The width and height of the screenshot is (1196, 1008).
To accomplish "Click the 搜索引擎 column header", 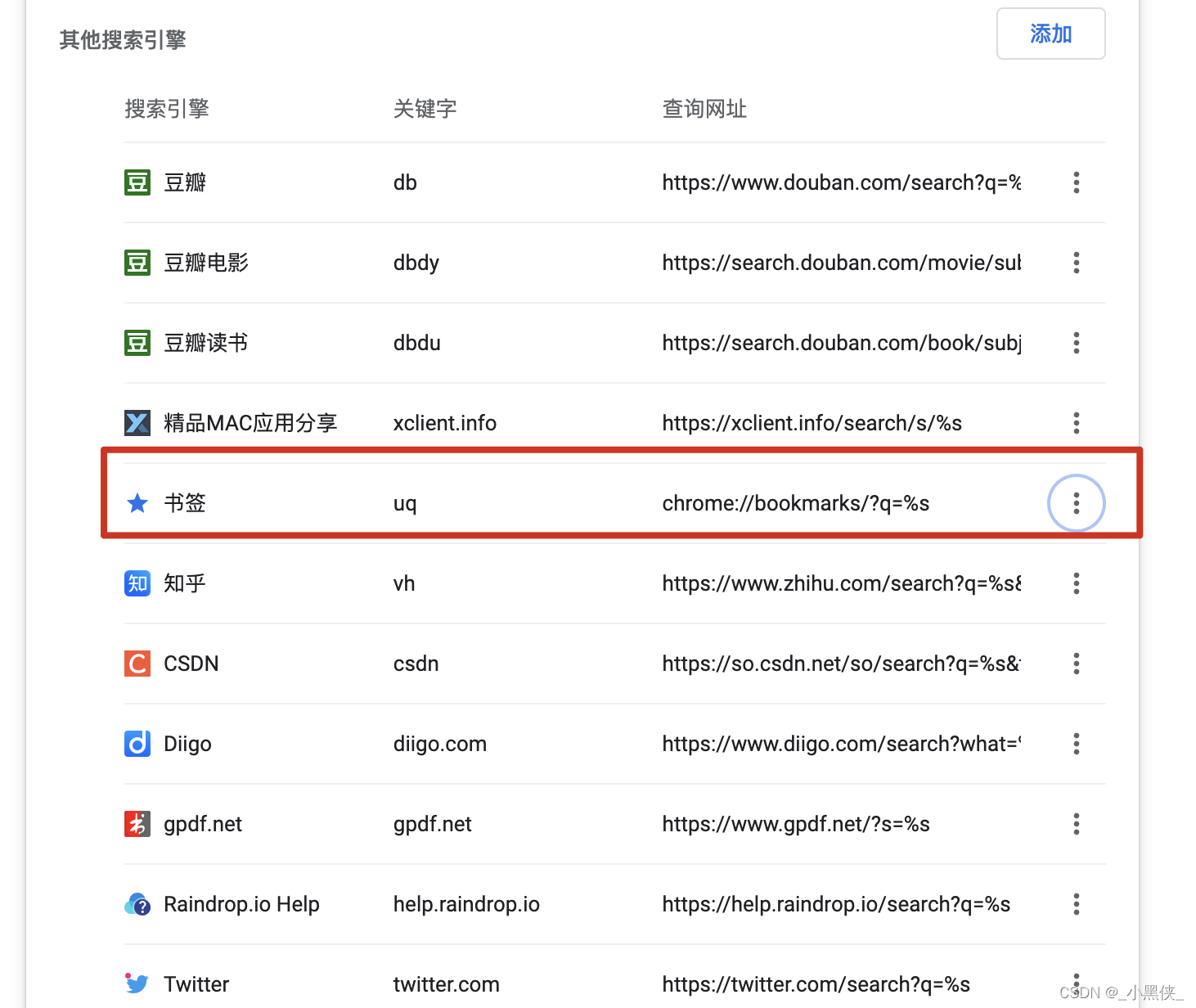I will pyautogui.click(x=167, y=109).
